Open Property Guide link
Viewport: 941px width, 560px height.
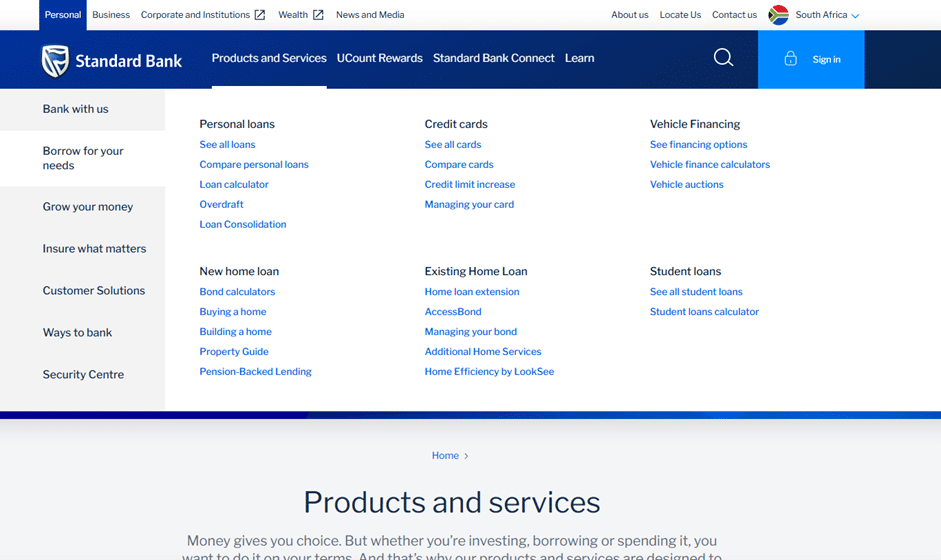pyautogui.click(x=233, y=352)
